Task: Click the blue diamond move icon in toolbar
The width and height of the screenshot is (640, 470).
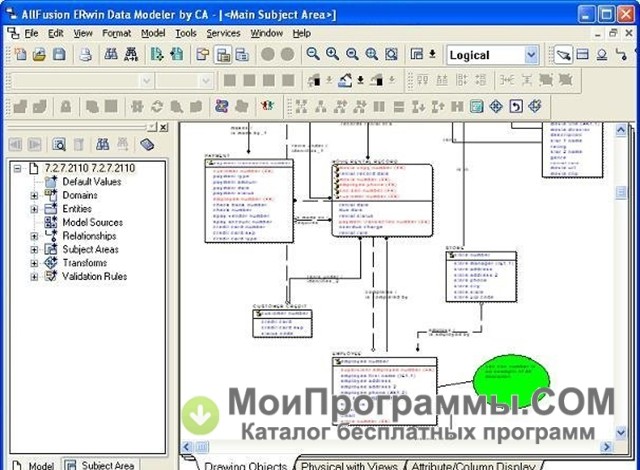Action: 496,107
